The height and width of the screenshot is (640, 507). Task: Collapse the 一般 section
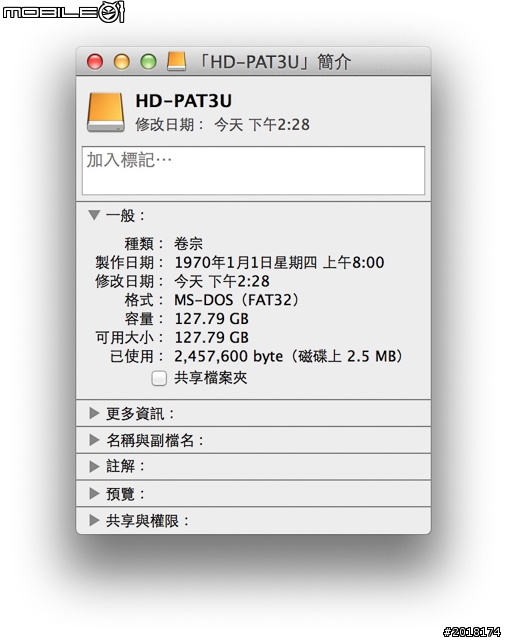tap(94, 215)
